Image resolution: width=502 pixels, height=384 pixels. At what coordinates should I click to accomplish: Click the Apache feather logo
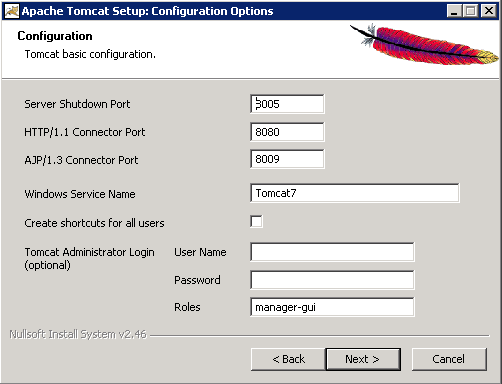(x=424, y=44)
